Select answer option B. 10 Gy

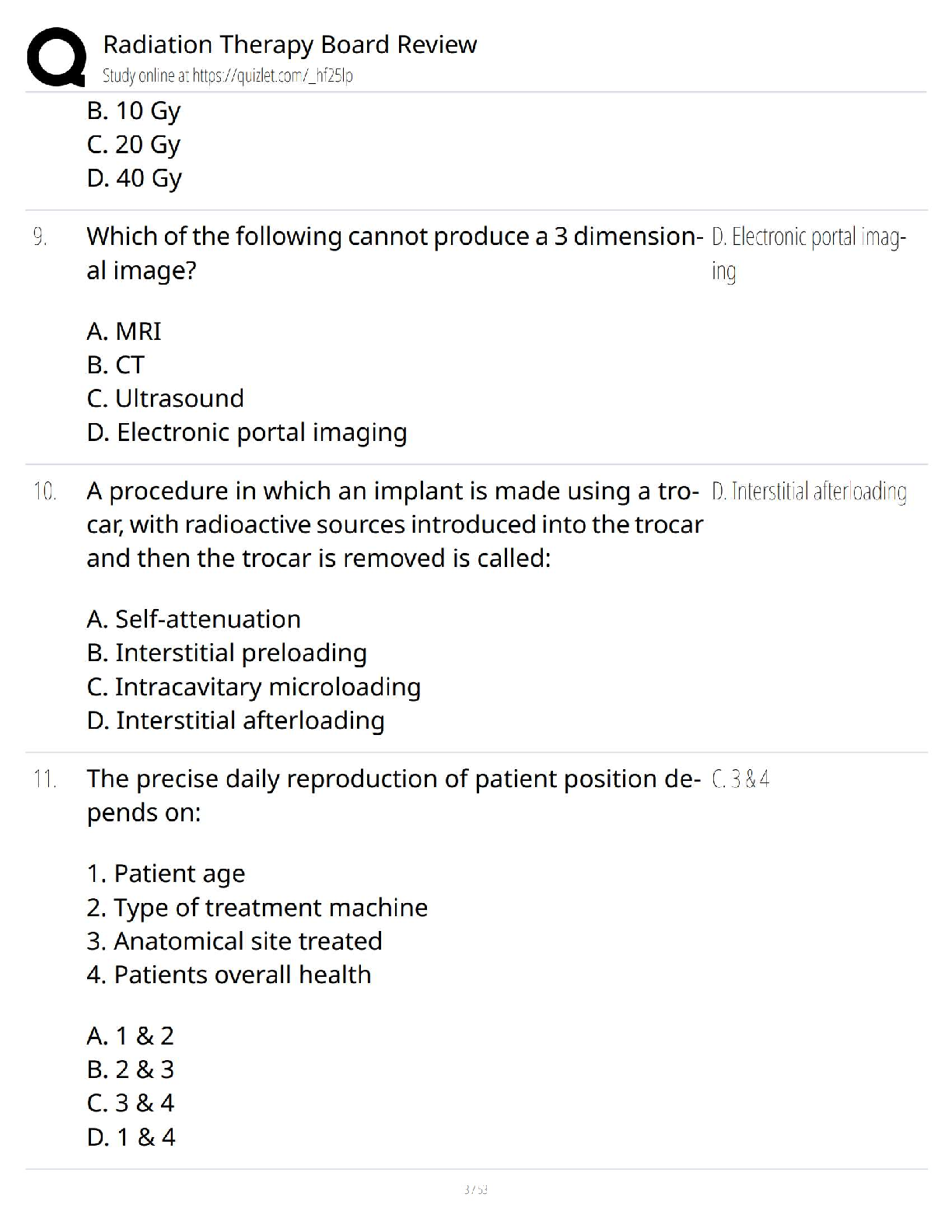tap(134, 110)
